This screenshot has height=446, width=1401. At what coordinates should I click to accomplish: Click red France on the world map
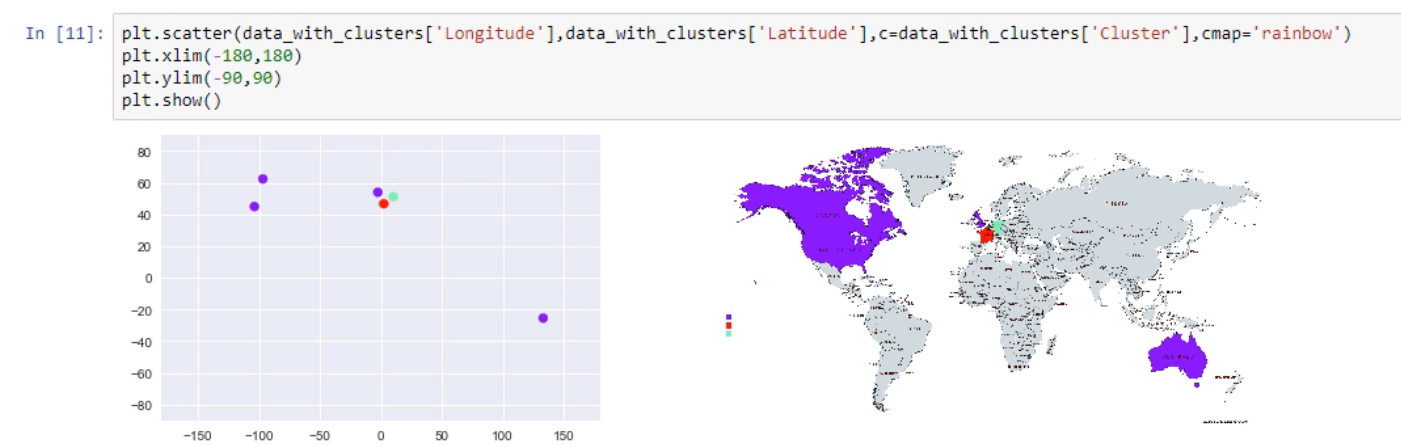pyautogui.click(x=986, y=236)
